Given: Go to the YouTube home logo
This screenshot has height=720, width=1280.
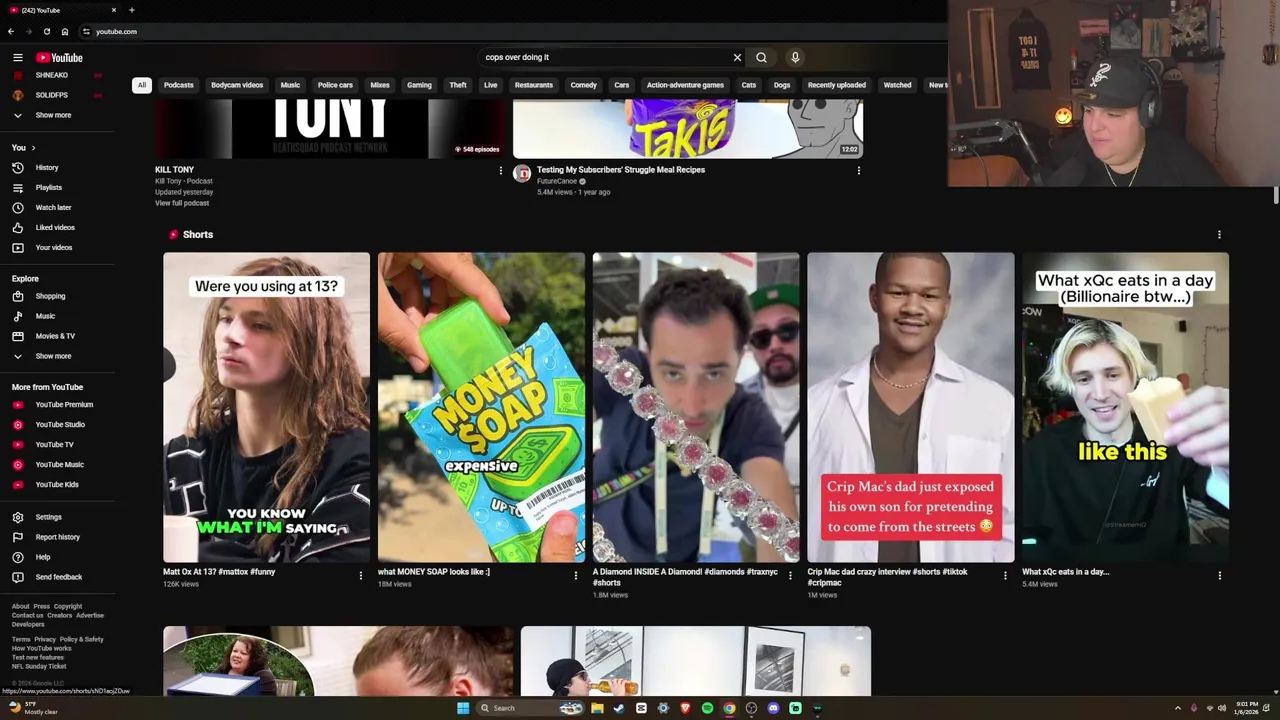Looking at the screenshot, I should [x=59, y=58].
